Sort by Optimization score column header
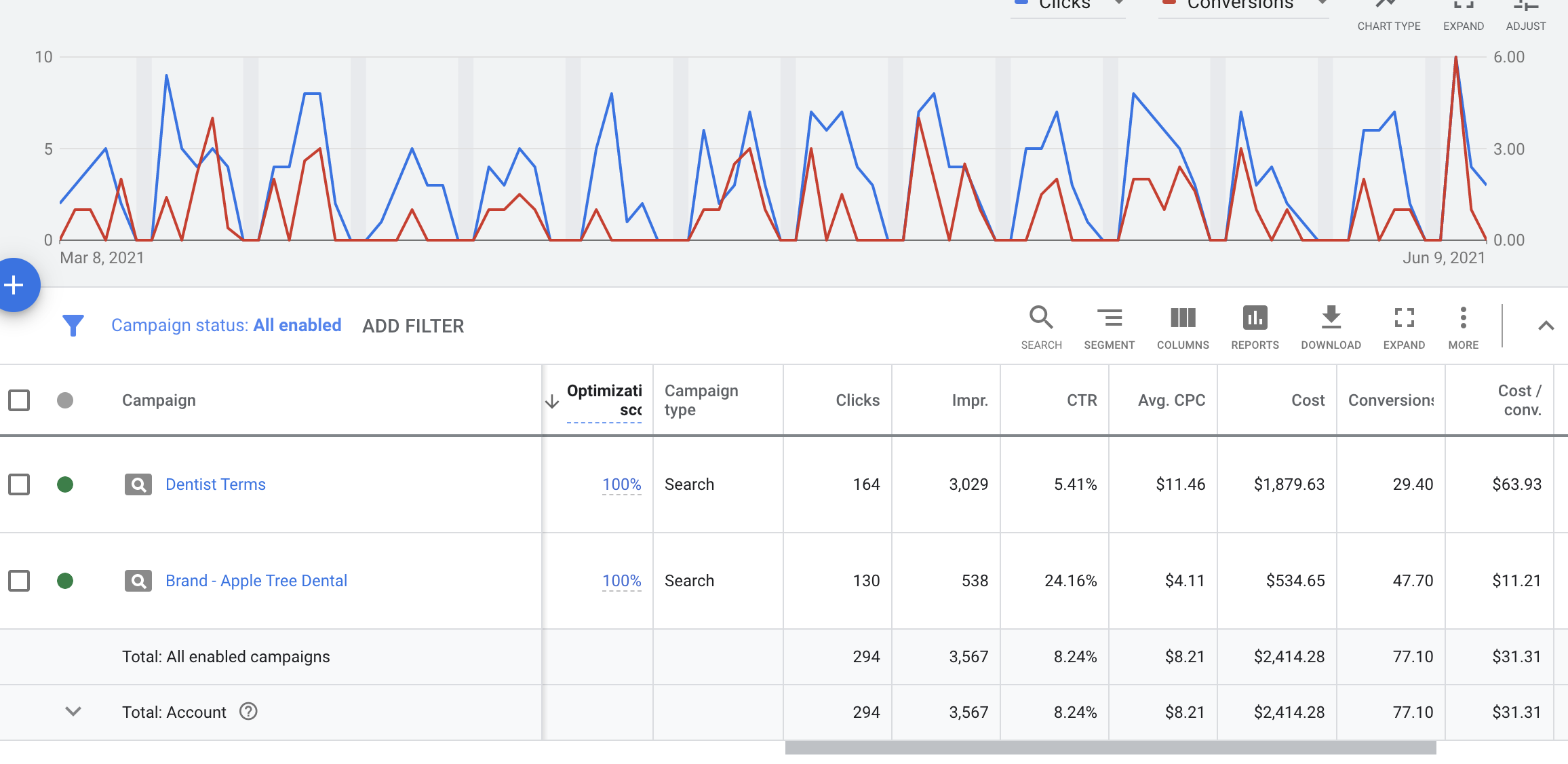 tap(604, 400)
